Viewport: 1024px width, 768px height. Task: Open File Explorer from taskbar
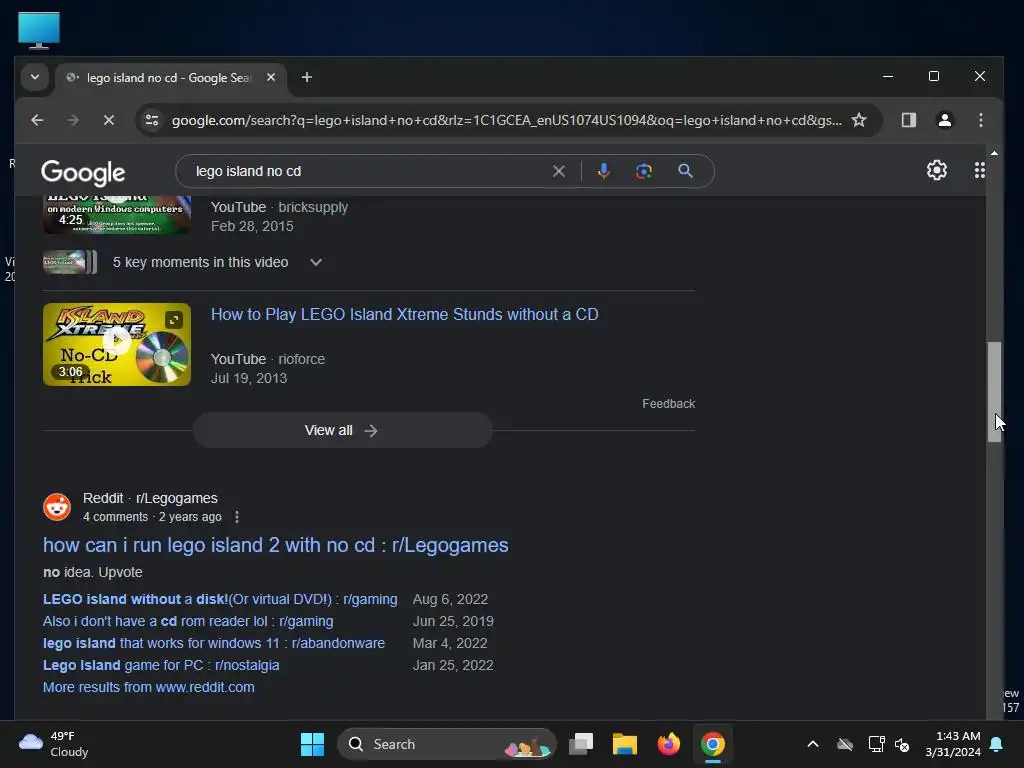[x=624, y=744]
